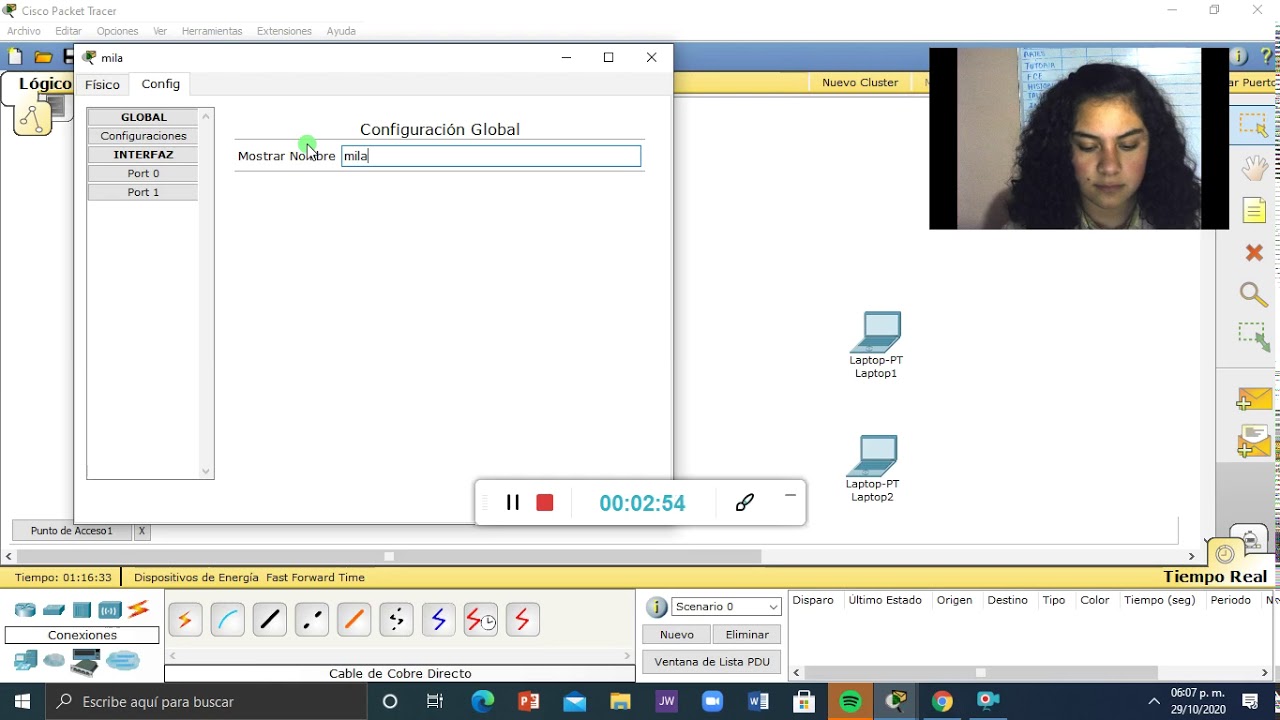Viewport: 1280px width, 720px height.
Task: Pick the orange fiber cable
Action: 353,620
